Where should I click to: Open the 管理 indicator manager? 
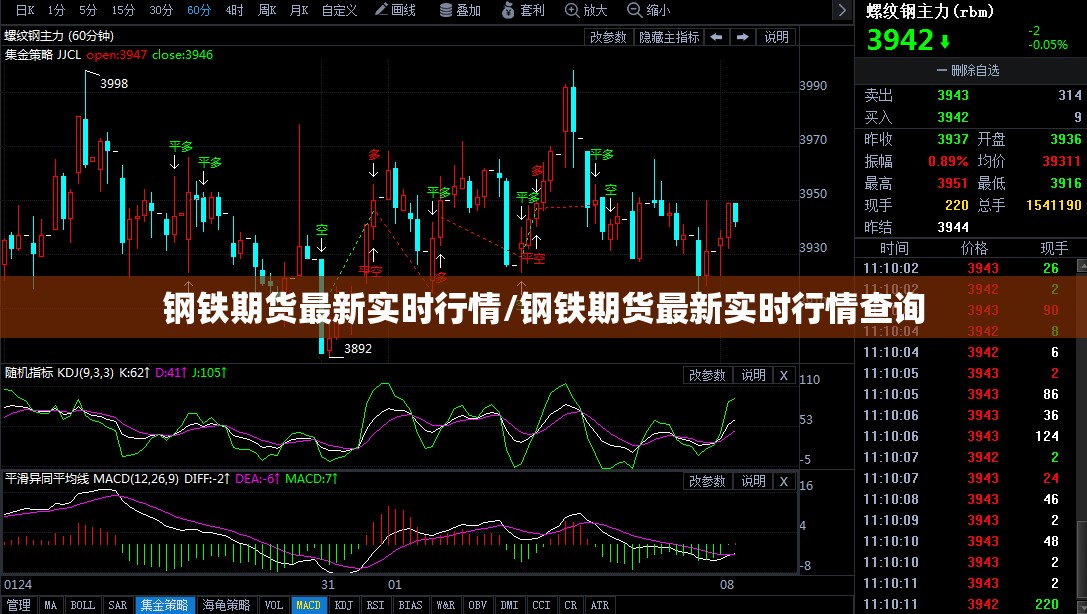coord(19,605)
